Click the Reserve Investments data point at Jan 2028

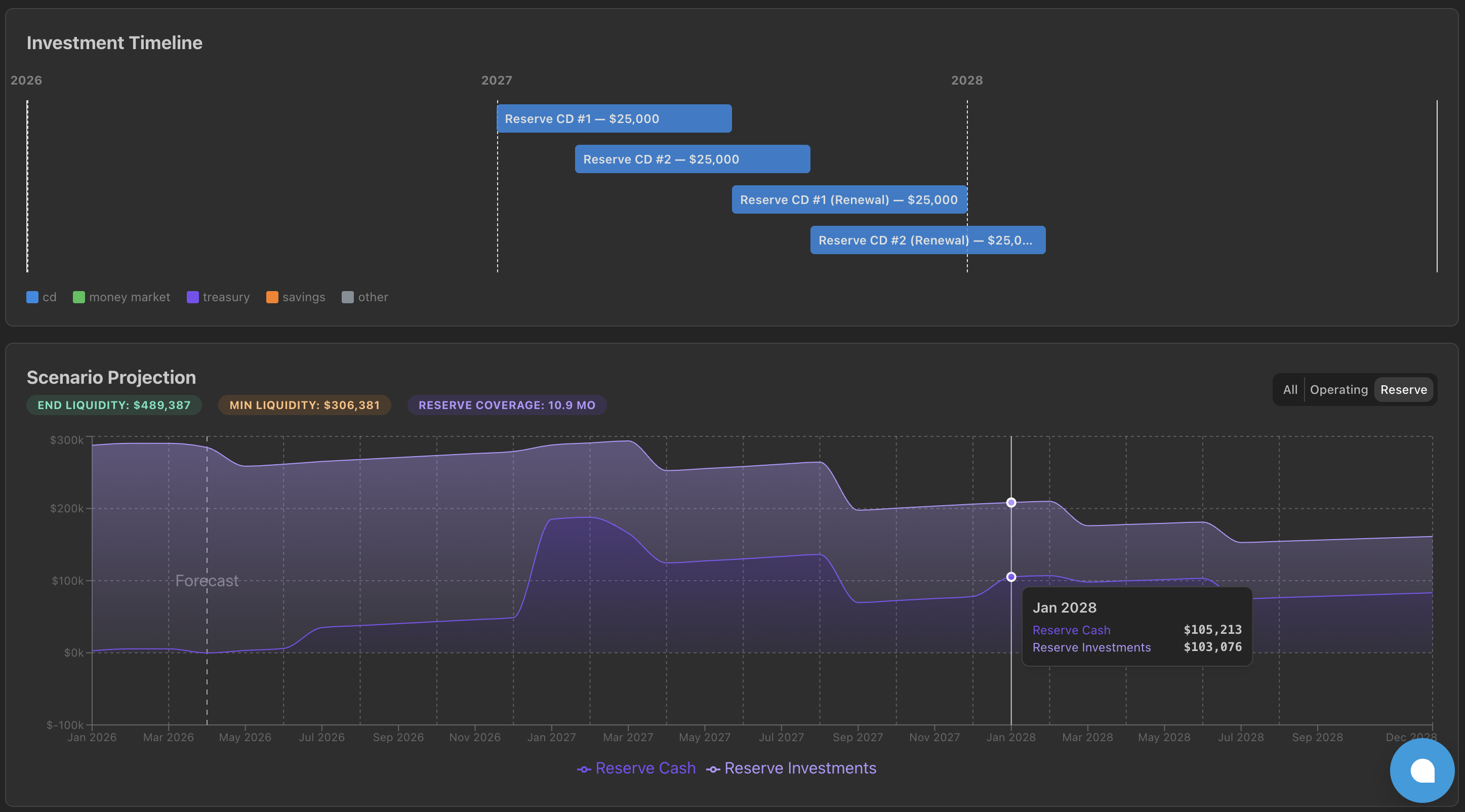pos(1010,503)
